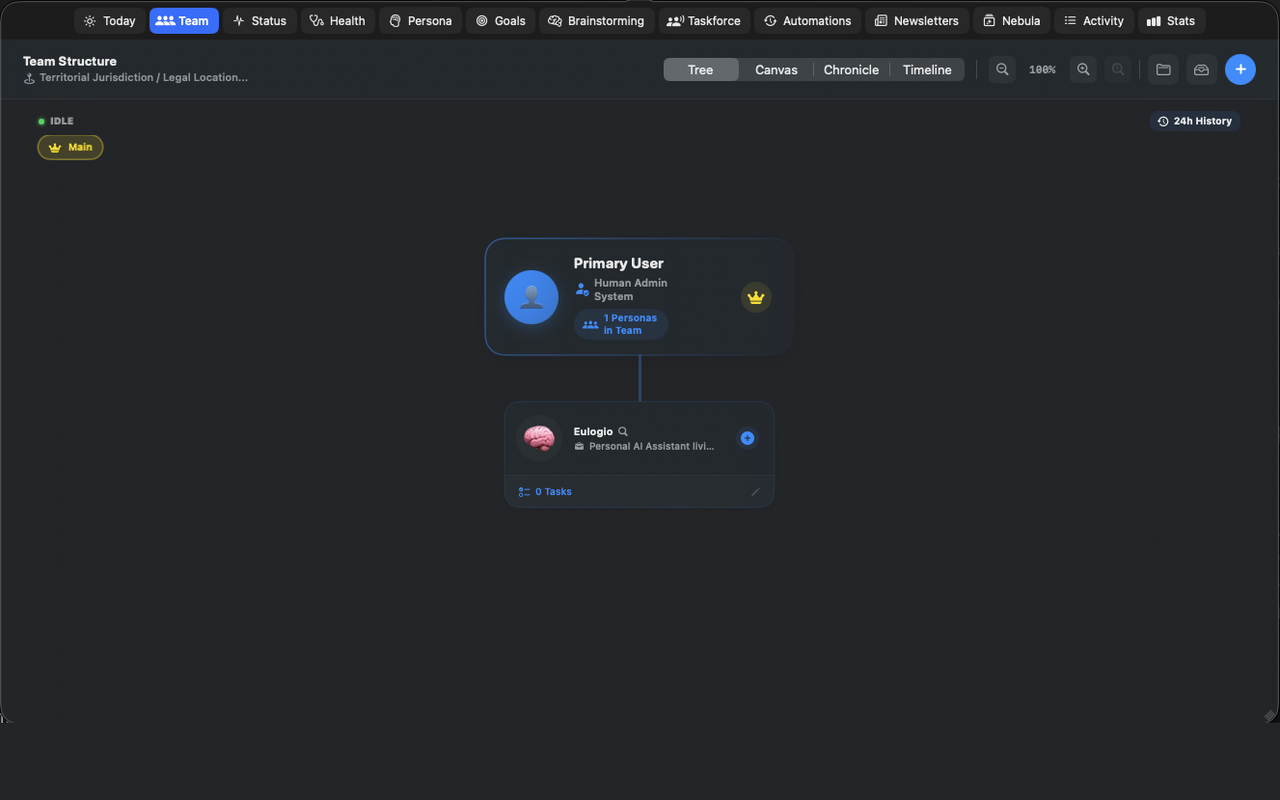The height and width of the screenshot is (800, 1280).
Task: Switch to the Chronicle view
Action: tap(851, 69)
